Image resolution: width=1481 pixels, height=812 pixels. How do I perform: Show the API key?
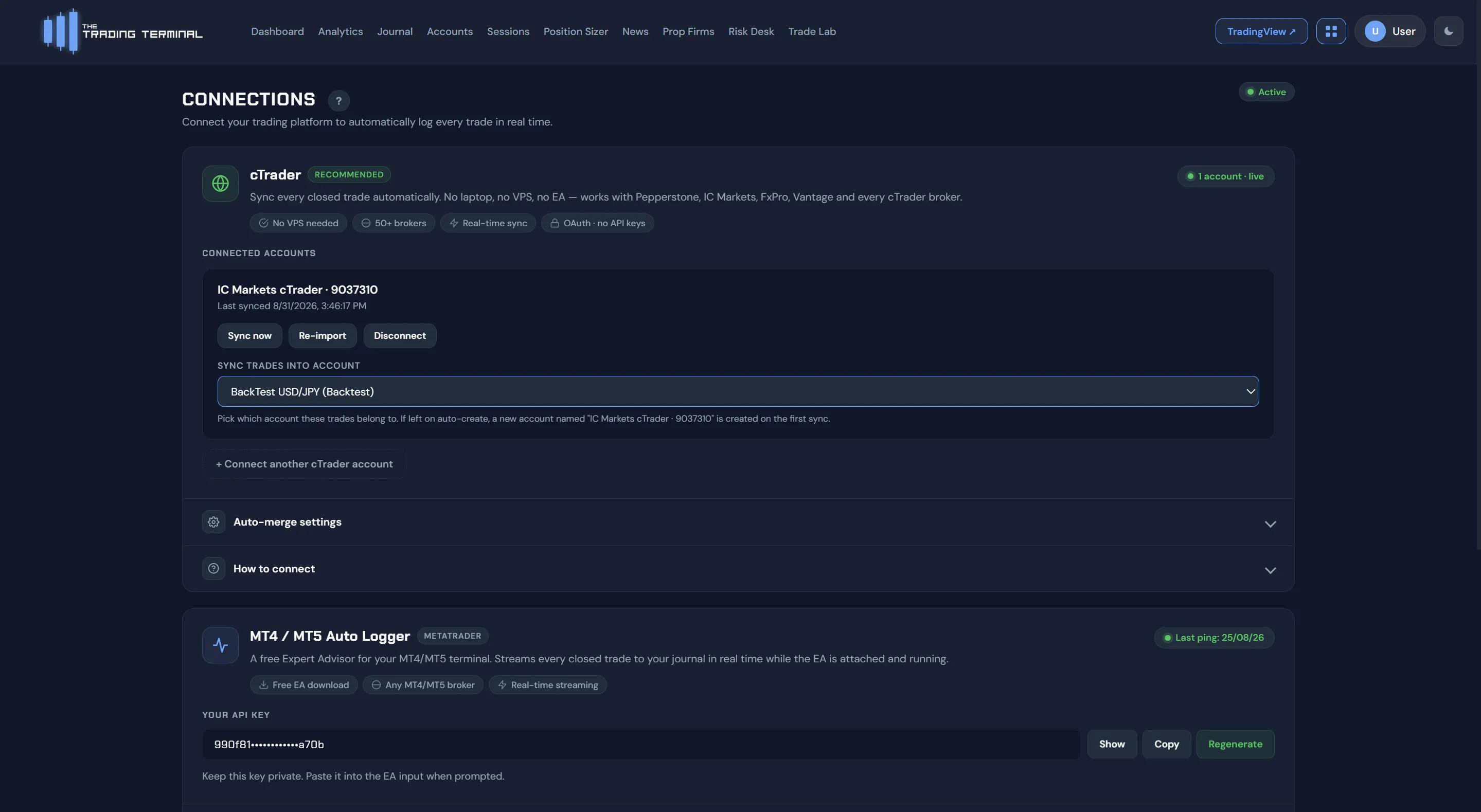click(1112, 744)
